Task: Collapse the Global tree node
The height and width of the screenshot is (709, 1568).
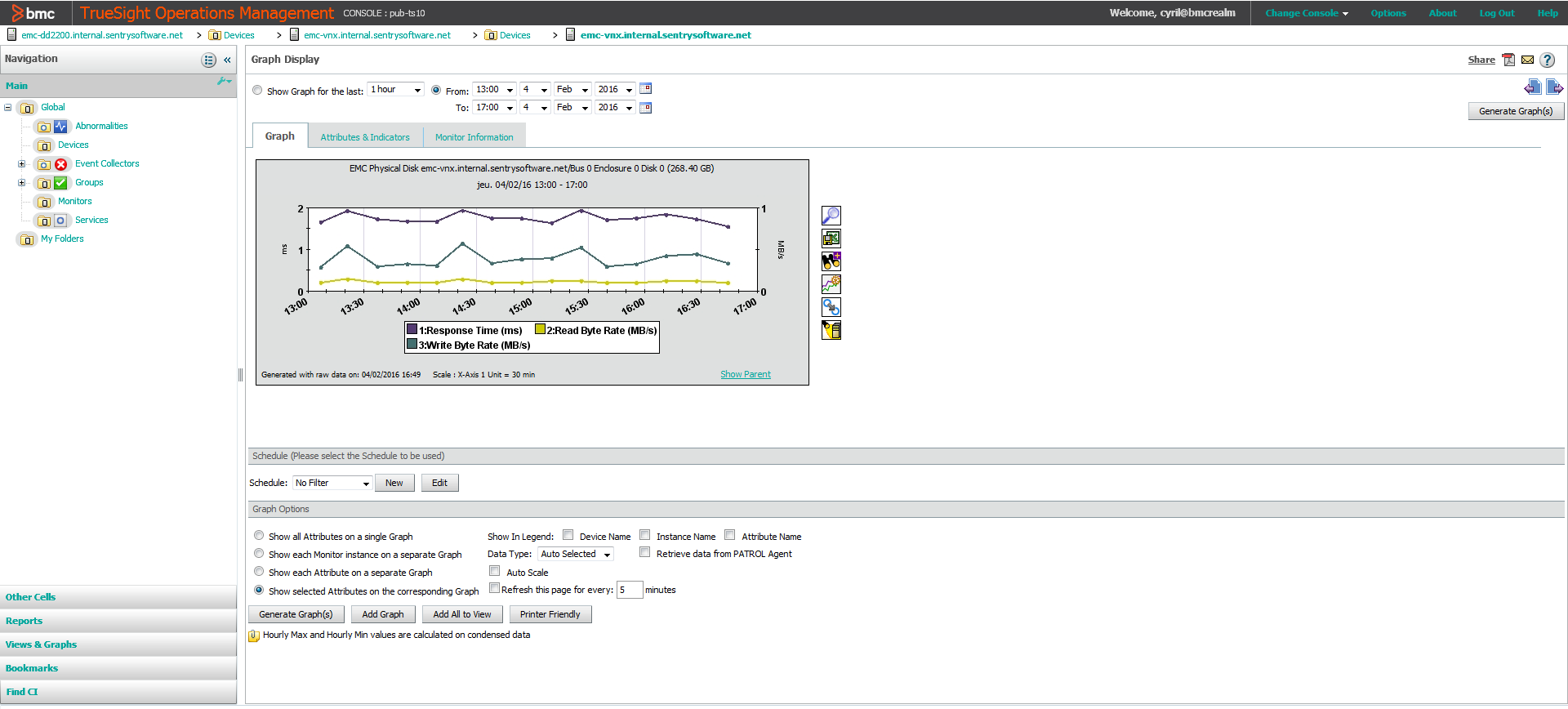Action: tap(8, 108)
